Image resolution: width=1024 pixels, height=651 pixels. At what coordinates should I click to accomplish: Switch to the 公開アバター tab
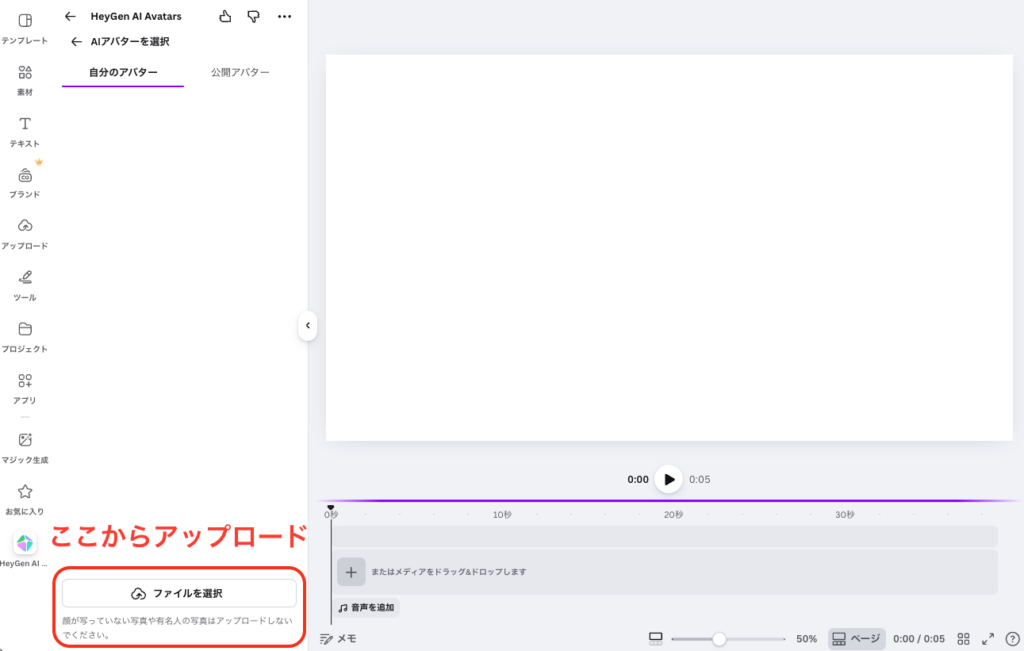(240, 72)
